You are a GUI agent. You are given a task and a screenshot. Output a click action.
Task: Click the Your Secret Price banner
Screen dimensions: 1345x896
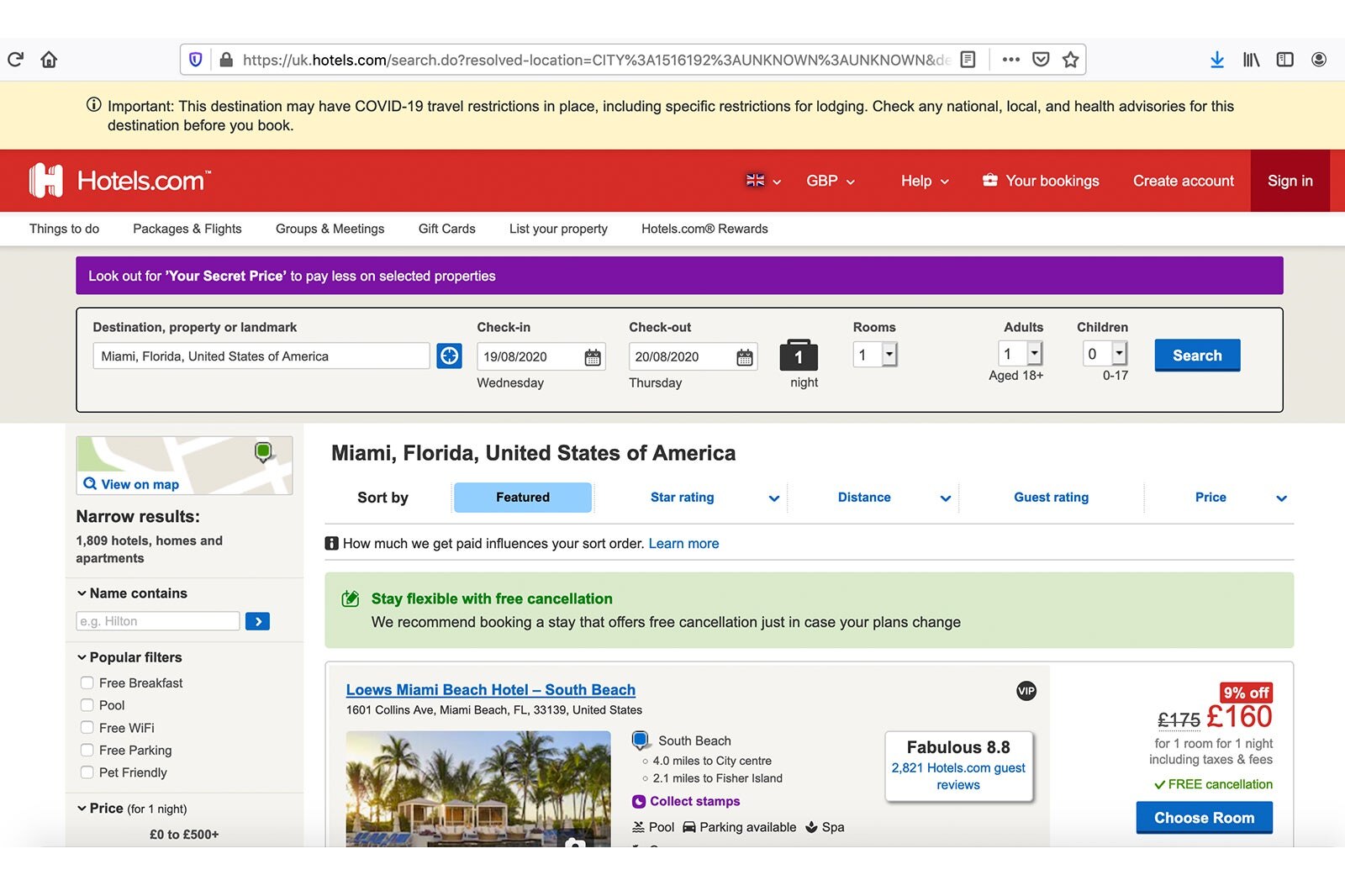[679, 276]
